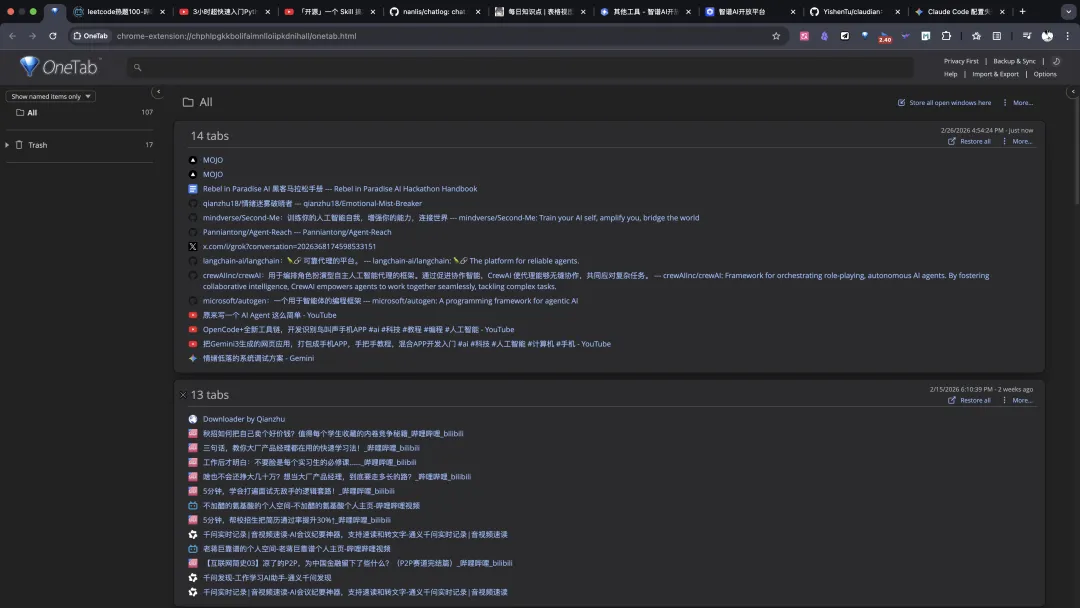This screenshot has width=1080, height=608.
Task: Click the 13 tabs group title
Action: (x=209, y=395)
